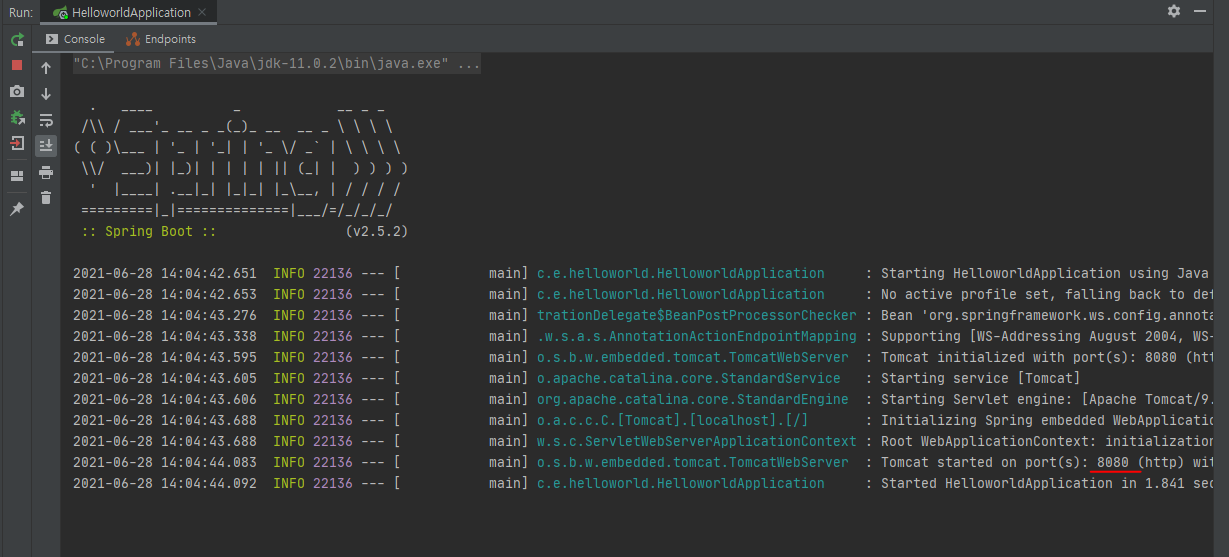Dump threads using the camera icon
The image size is (1229, 557).
click(x=17, y=91)
